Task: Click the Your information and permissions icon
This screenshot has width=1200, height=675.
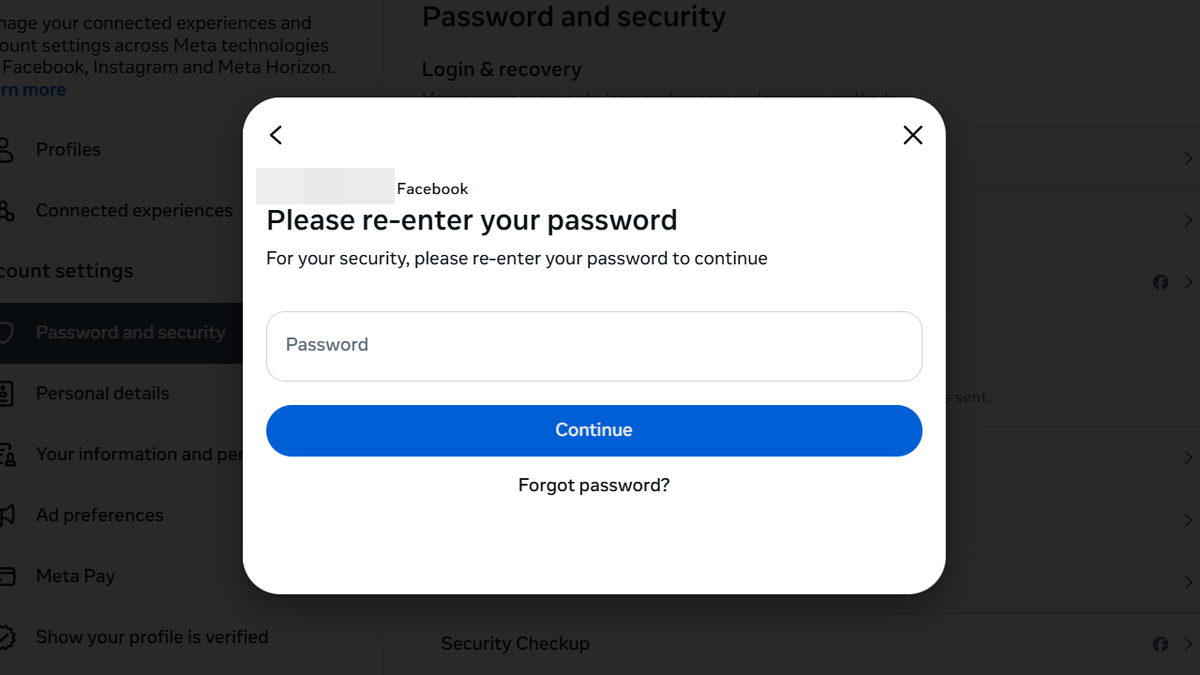Action: pyautogui.click(x=8, y=454)
